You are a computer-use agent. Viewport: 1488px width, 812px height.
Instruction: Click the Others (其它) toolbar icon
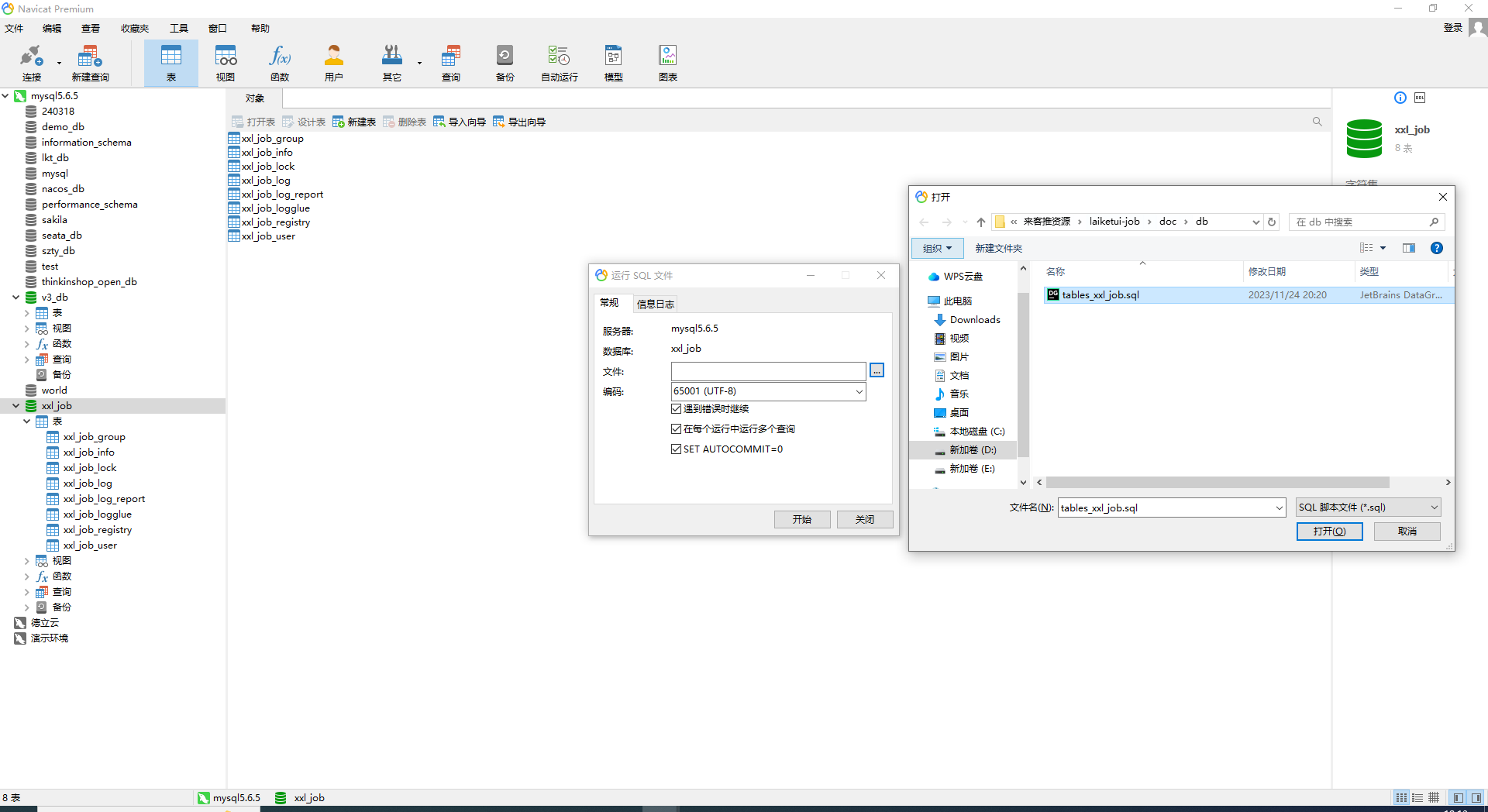(x=392, y=63)
